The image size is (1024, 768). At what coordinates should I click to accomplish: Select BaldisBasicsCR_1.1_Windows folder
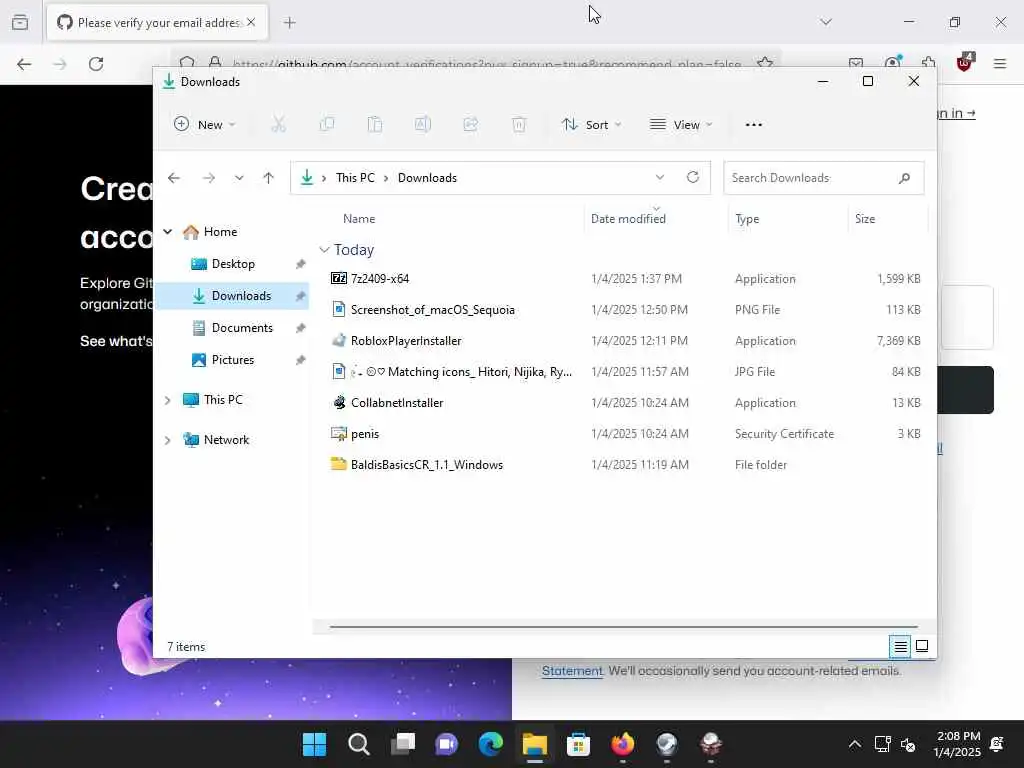426,465
